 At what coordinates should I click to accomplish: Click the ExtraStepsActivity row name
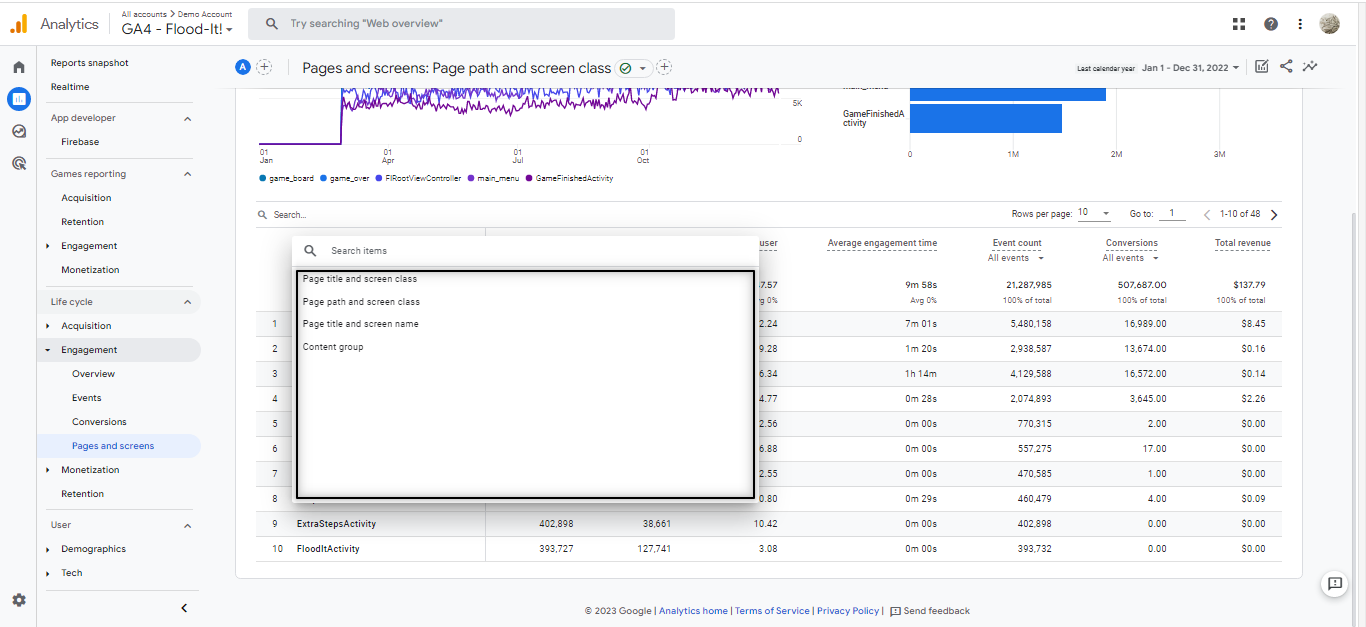[337, 524]
